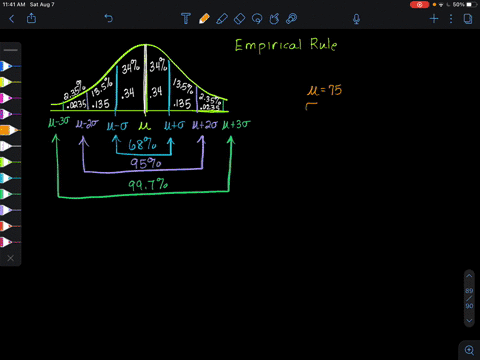Pick the purple pen below the magenta one
Image resolution: width=480 pixels, height=360 pixels.
point(10,114)
